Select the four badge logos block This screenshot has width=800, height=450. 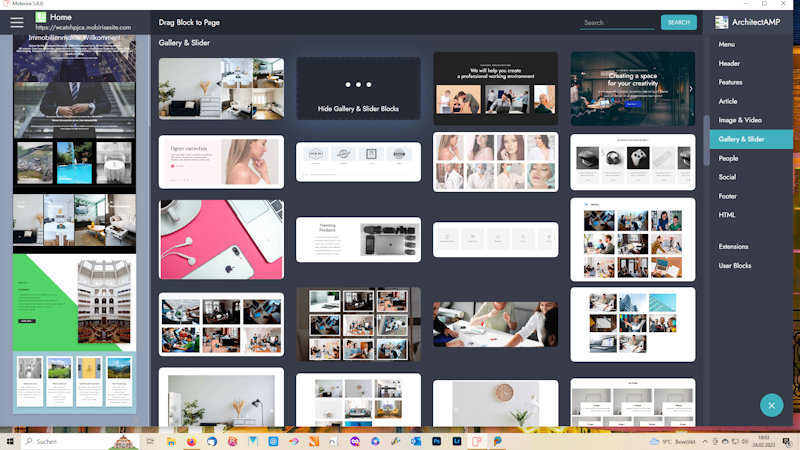[358, 162]
